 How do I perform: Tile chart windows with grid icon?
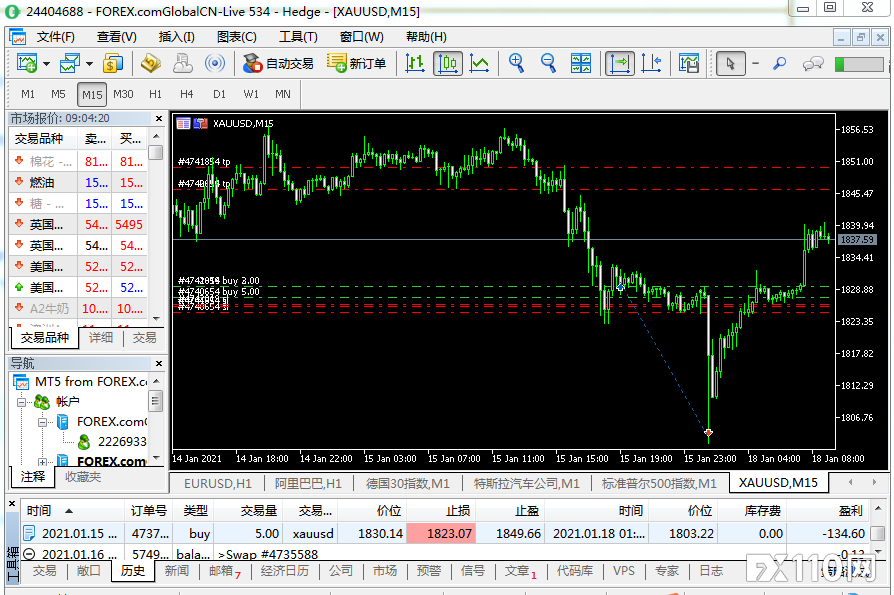(x=581, y=63)
